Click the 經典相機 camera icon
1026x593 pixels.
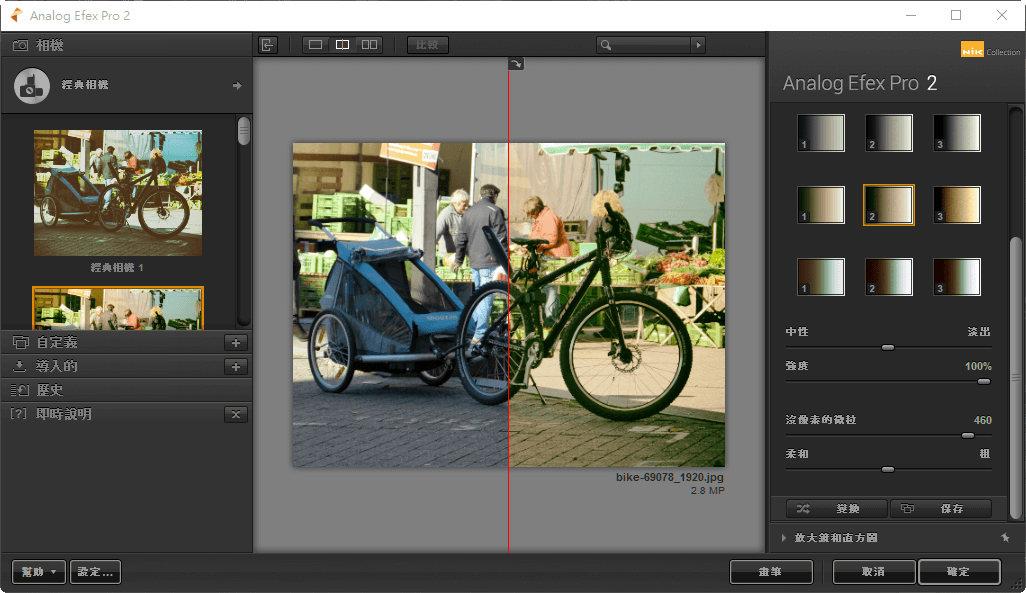[x=32, y=86]
